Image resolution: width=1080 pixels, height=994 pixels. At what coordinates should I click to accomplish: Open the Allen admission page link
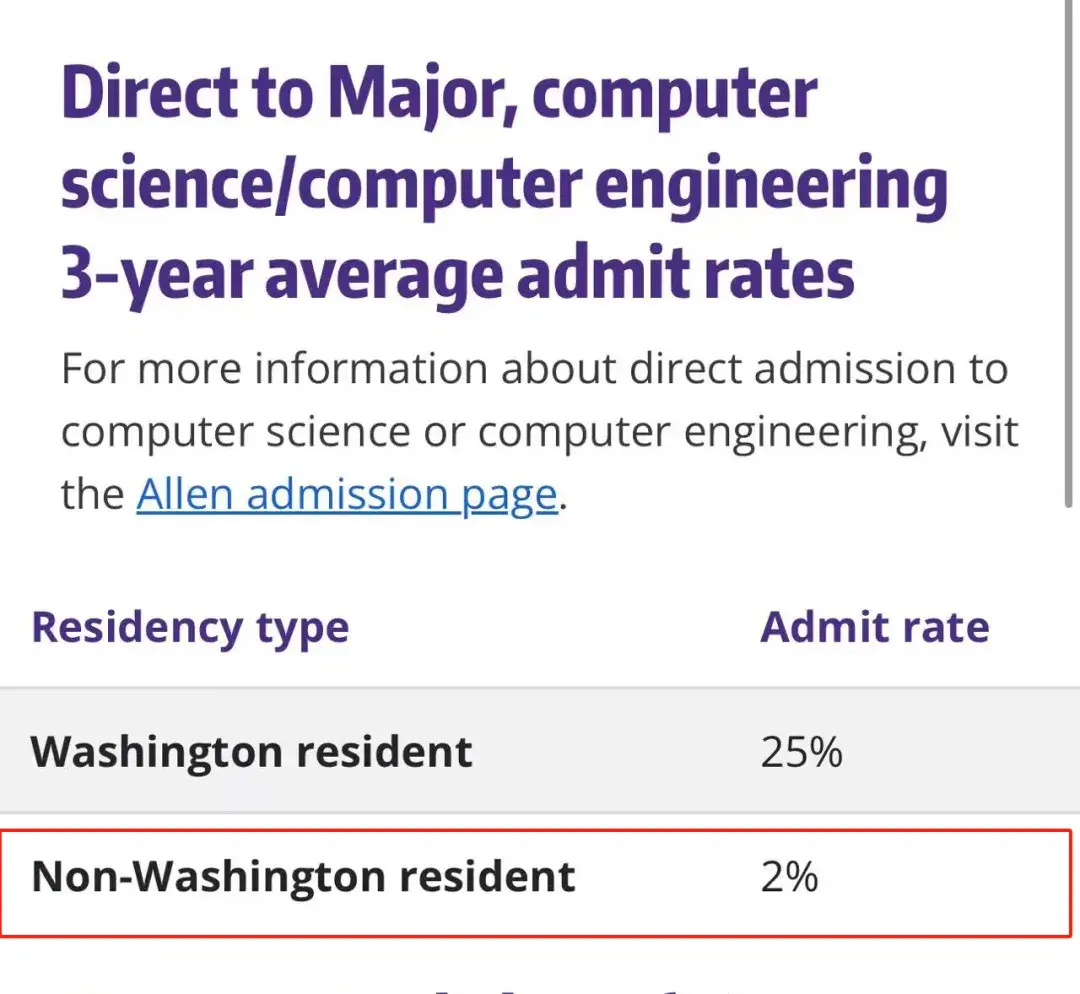click(x=346, y=494)
